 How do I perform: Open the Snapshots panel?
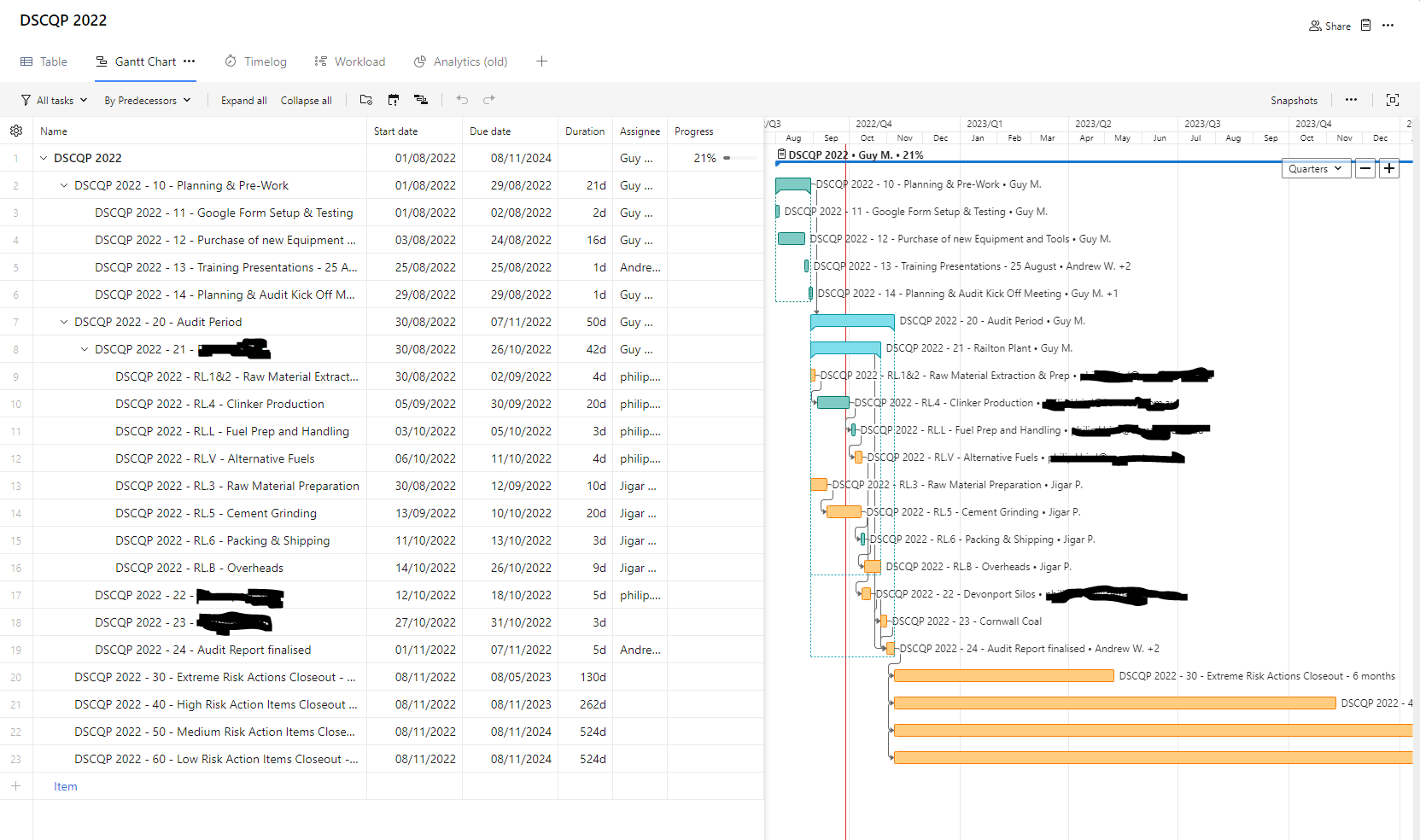[x=1294, y=100]
